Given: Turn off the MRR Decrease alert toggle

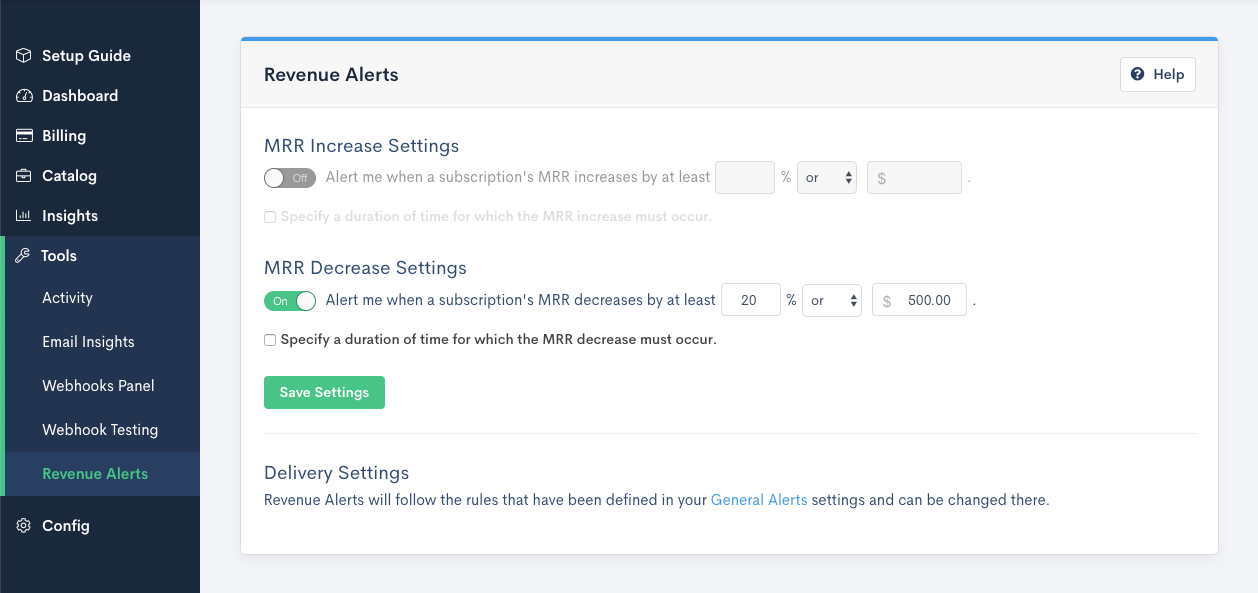Looking at the screenshot, I should [x=289, y=301].
